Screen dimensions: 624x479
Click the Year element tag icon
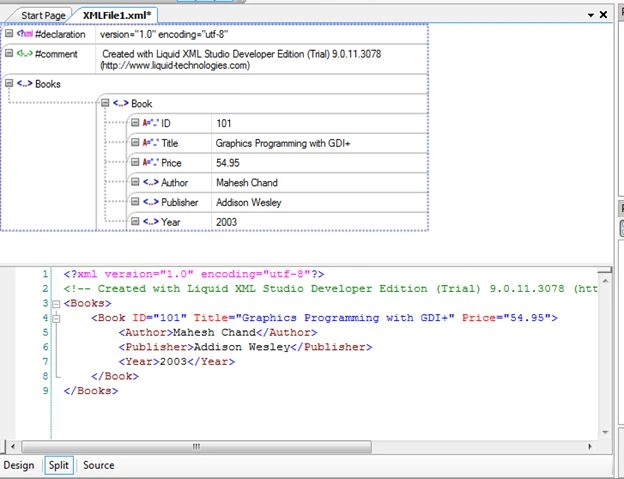tap(151, 222)
